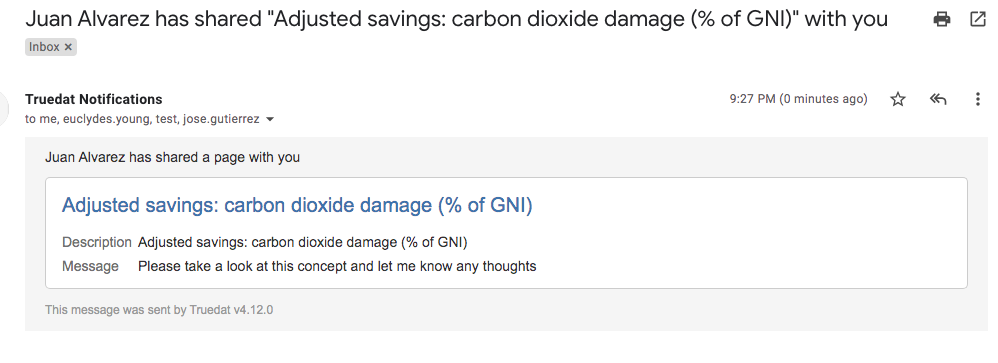This screenshot has width=998, height=363.
Task: Open email in new window icon
Action: [x=978, y=20]
